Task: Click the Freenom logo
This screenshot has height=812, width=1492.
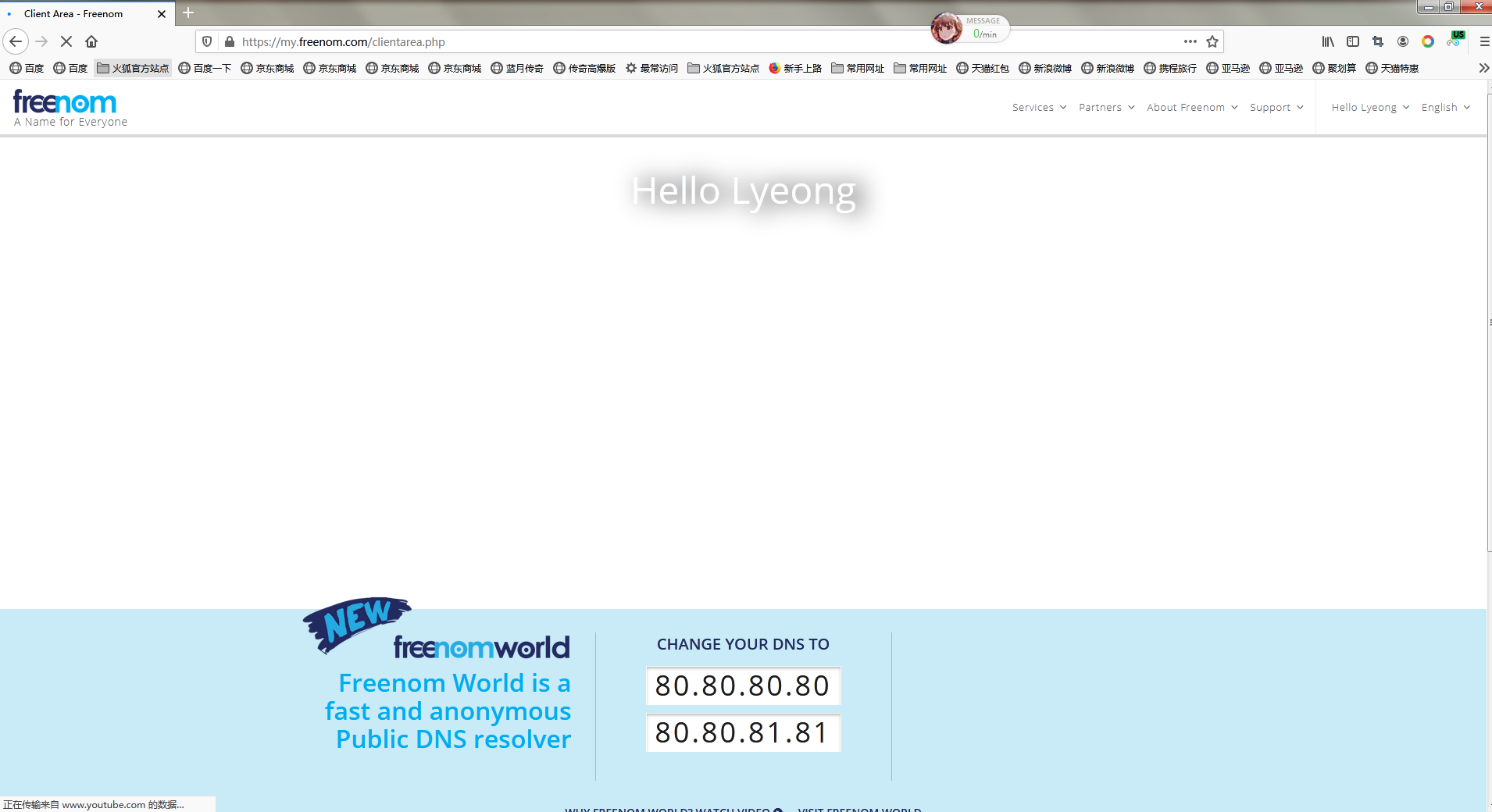Action: [65, 101]
